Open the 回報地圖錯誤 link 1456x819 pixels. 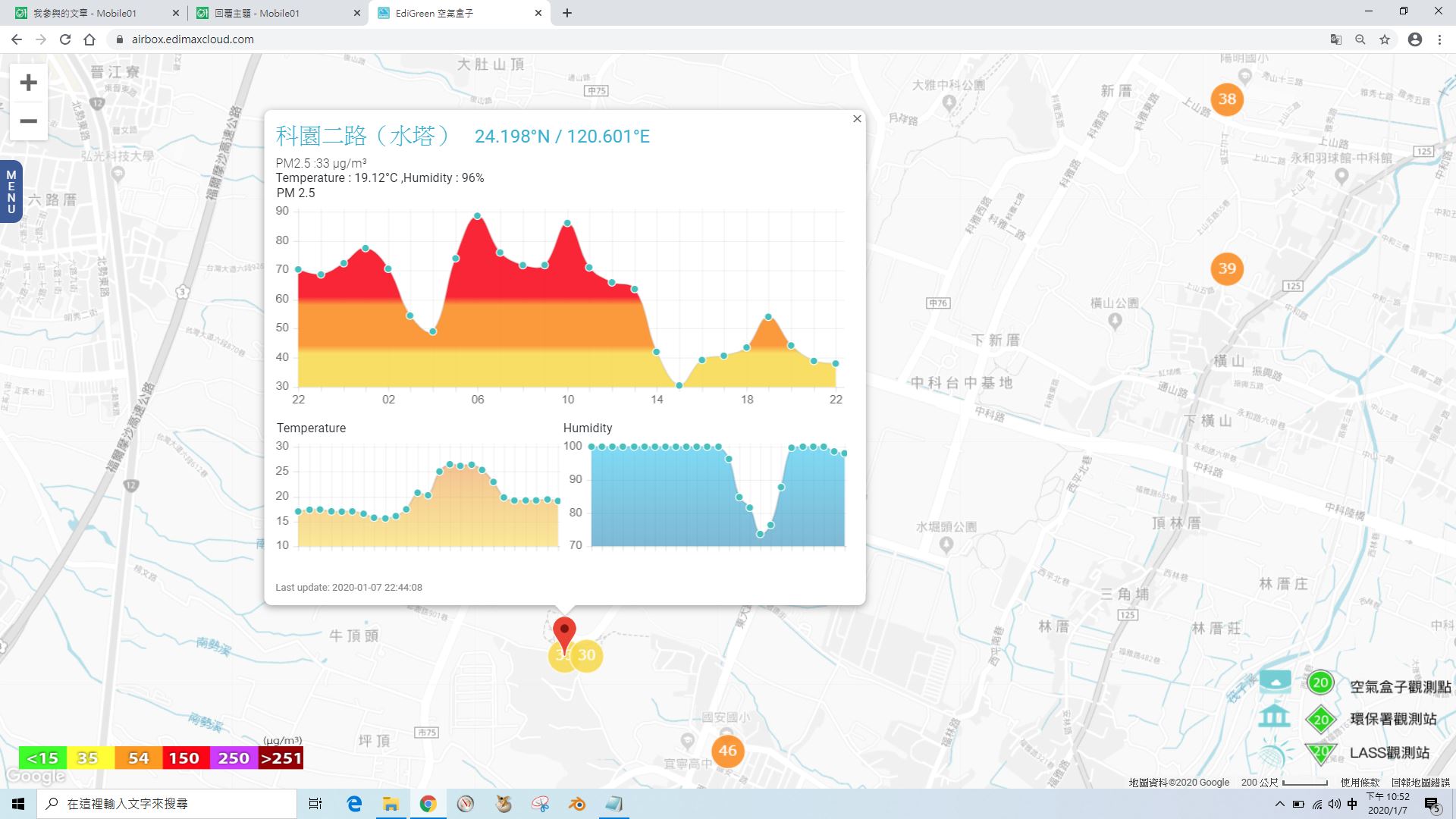1420,783
